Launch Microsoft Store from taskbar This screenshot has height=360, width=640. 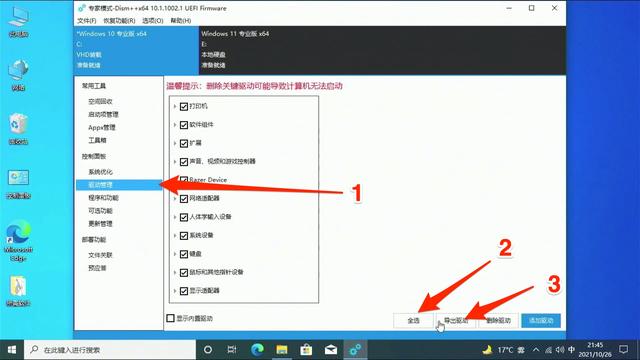click(306, 350)
